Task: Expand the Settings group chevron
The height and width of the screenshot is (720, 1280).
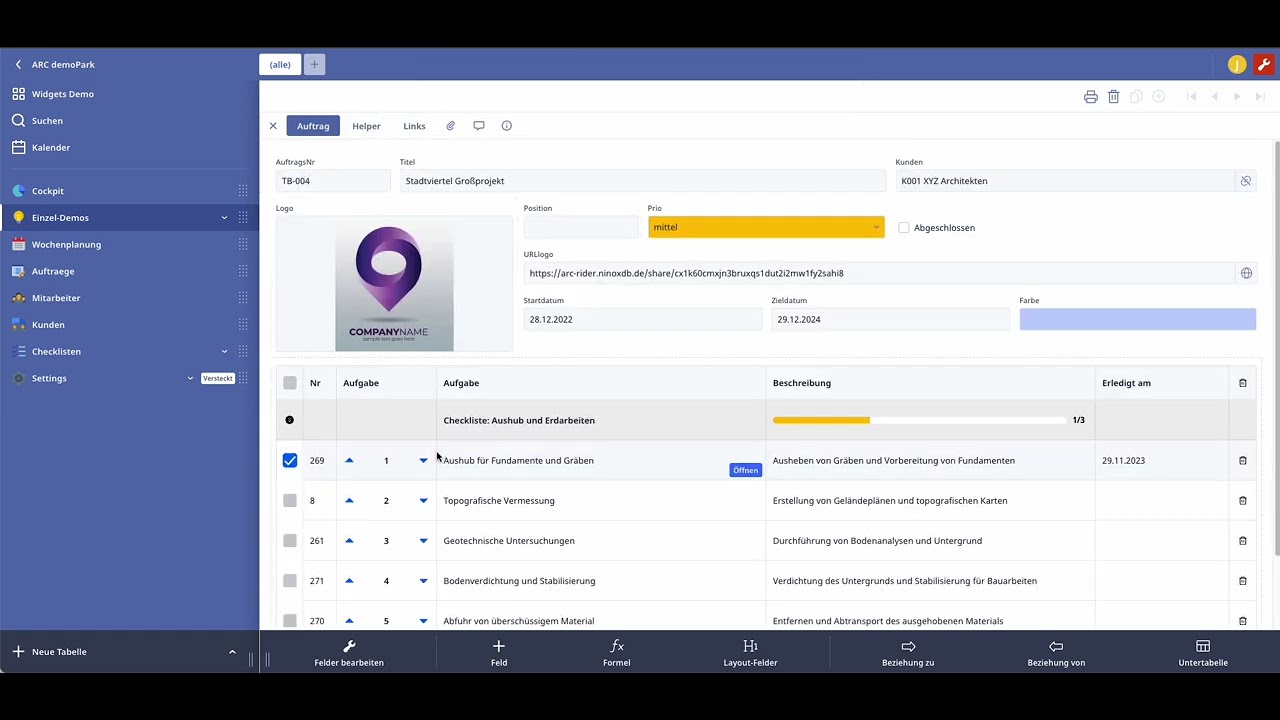Action: tap(190, 378)
